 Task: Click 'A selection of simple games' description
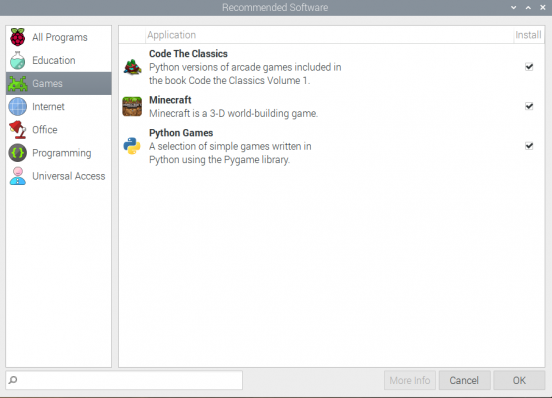(230, 153)
